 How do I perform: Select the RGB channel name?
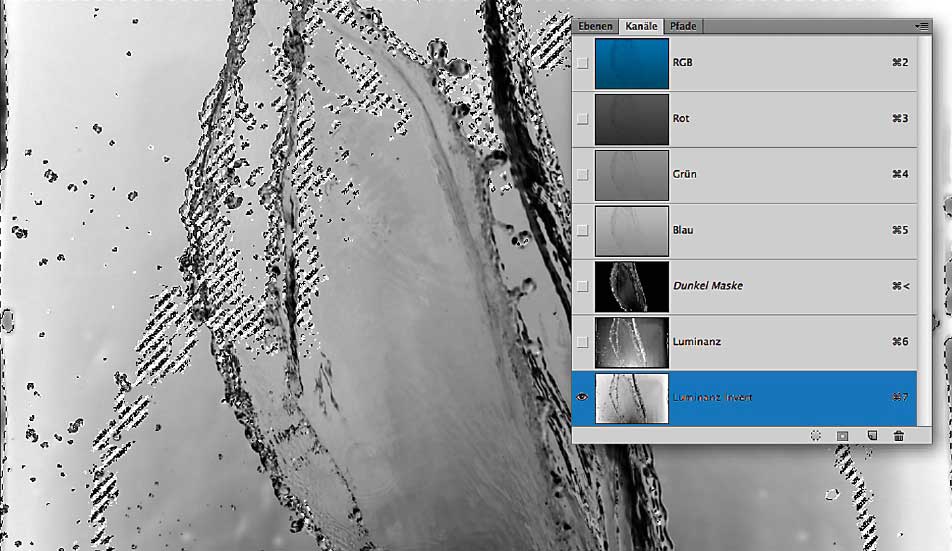point(682,63)
